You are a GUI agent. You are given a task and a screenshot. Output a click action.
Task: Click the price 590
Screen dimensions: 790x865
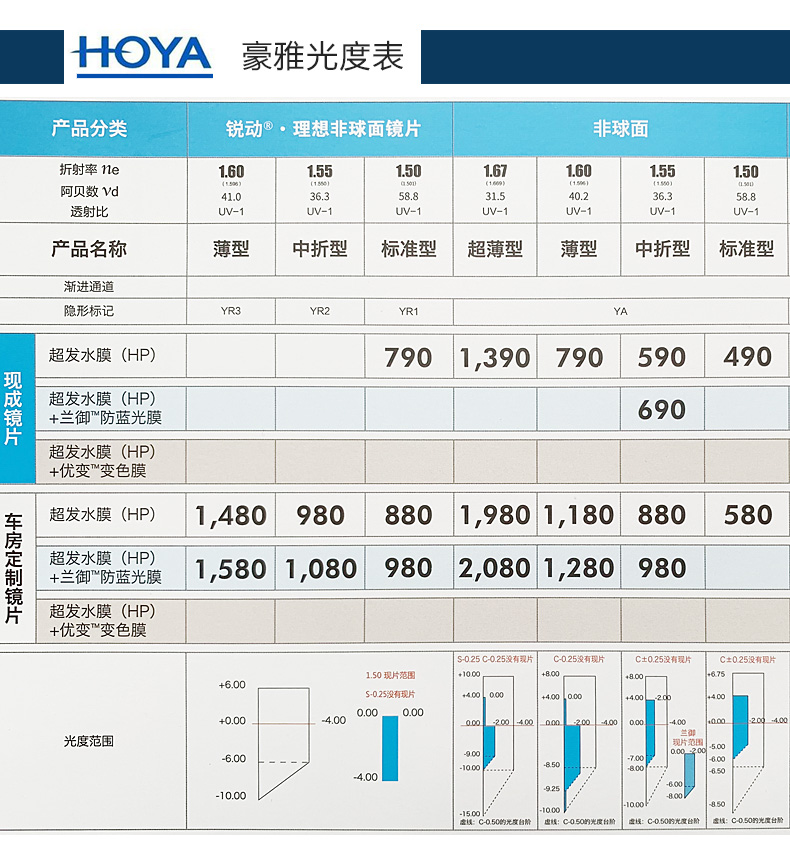click(662, 357)
